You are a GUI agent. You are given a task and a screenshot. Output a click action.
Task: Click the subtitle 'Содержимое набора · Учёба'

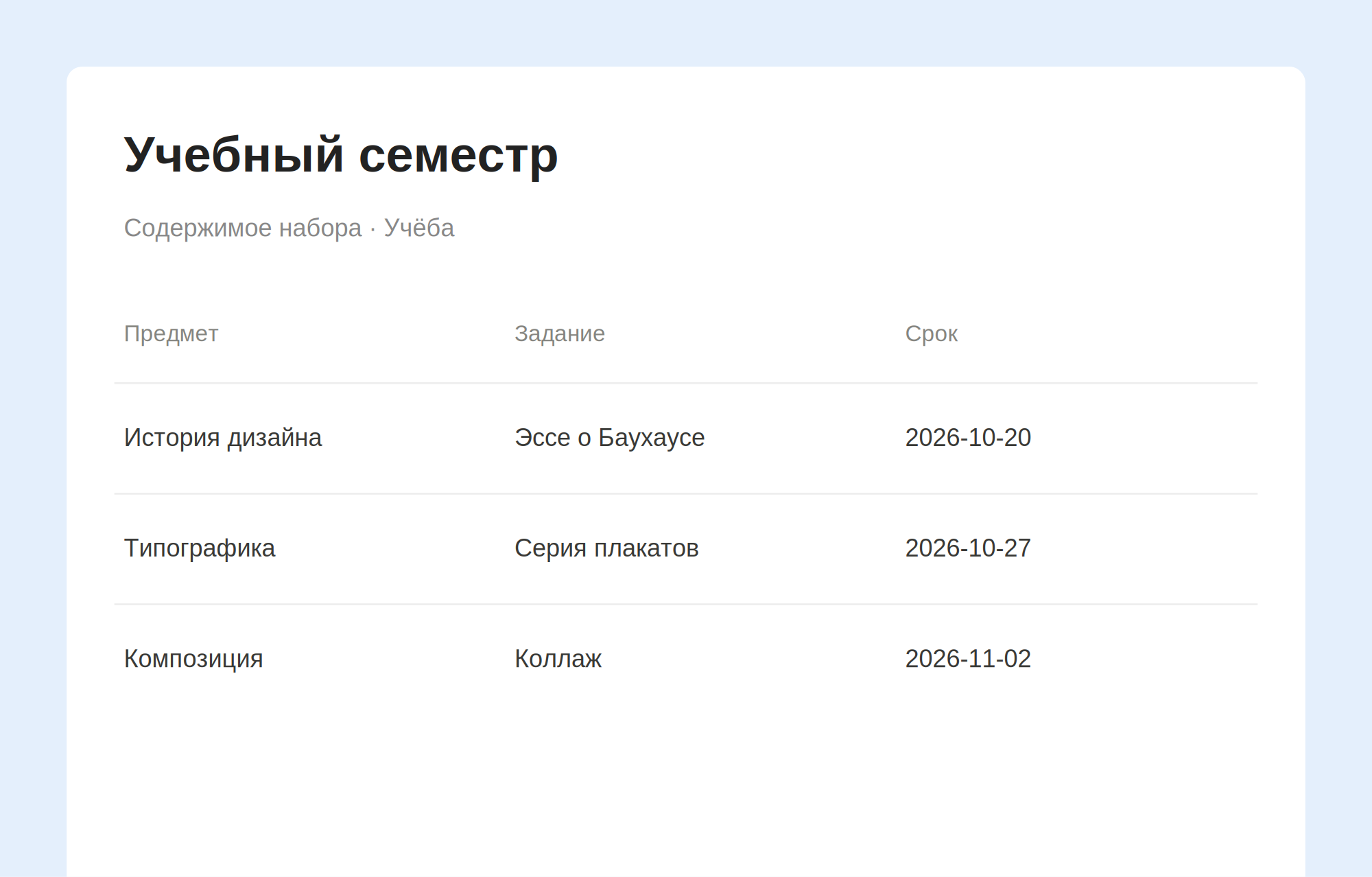click(x=289, y=228)
